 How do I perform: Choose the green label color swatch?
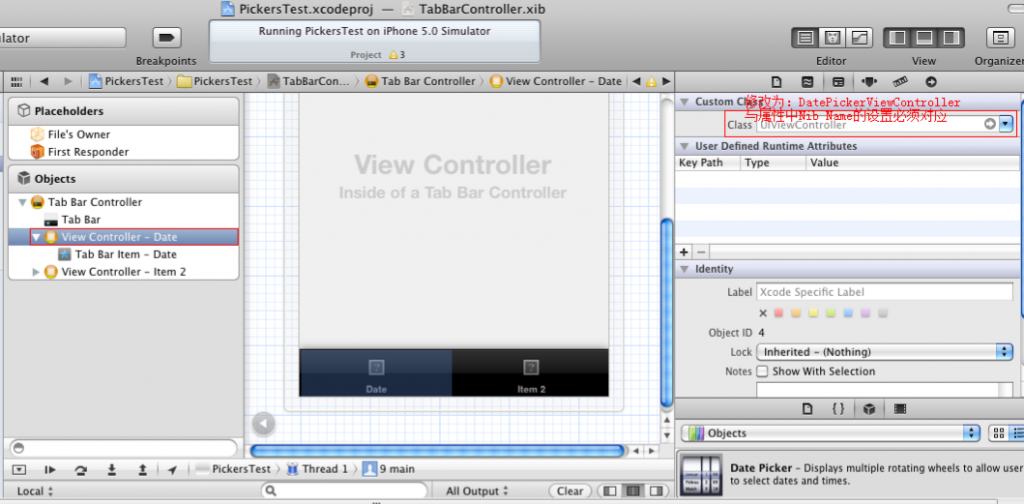click(x=830, y=313)
